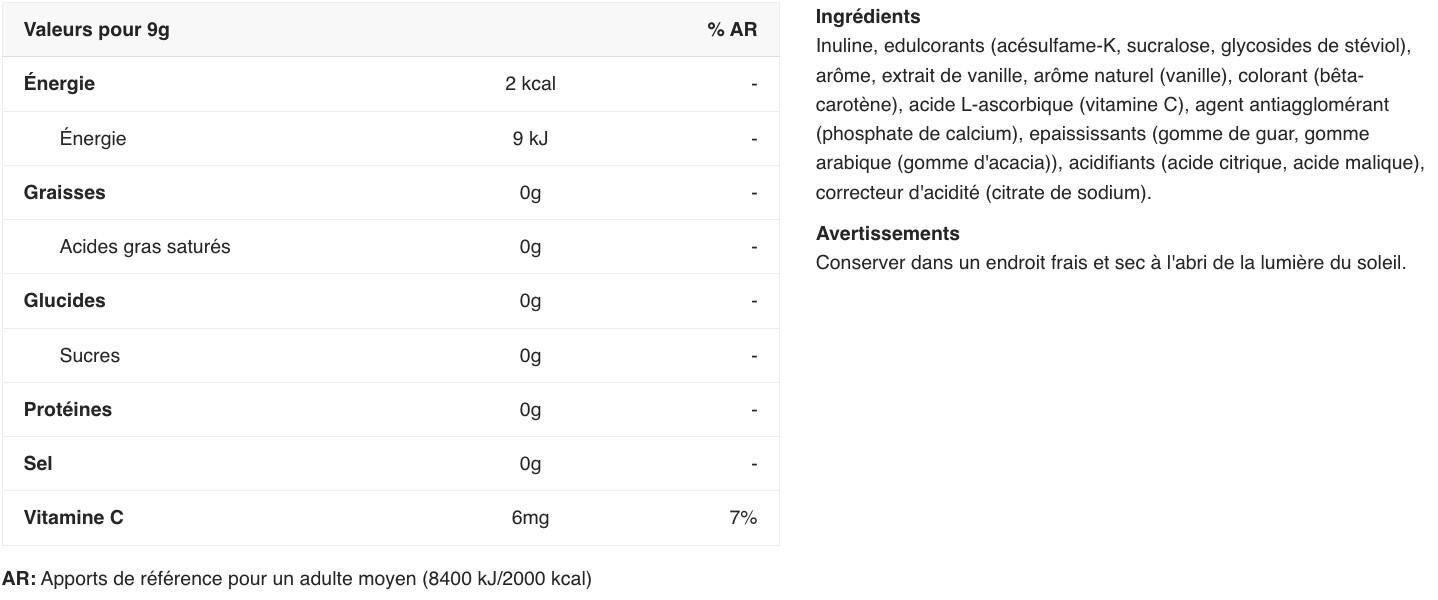Select the Graisses row label
Image resolution: width=1438 pixels, height=600 pixels.
coord(64,192)
